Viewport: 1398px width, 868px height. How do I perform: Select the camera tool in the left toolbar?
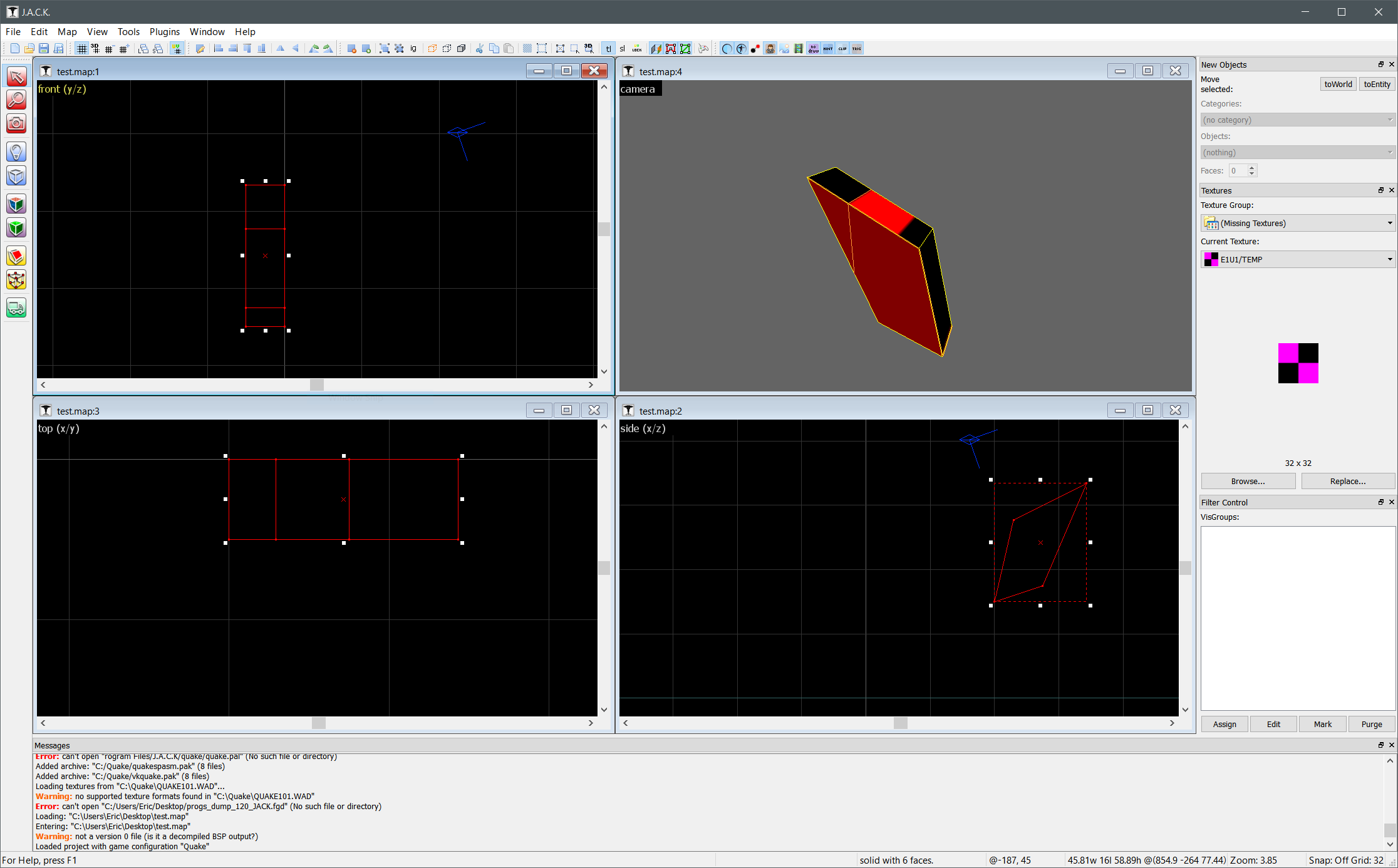tap(16, 123)
